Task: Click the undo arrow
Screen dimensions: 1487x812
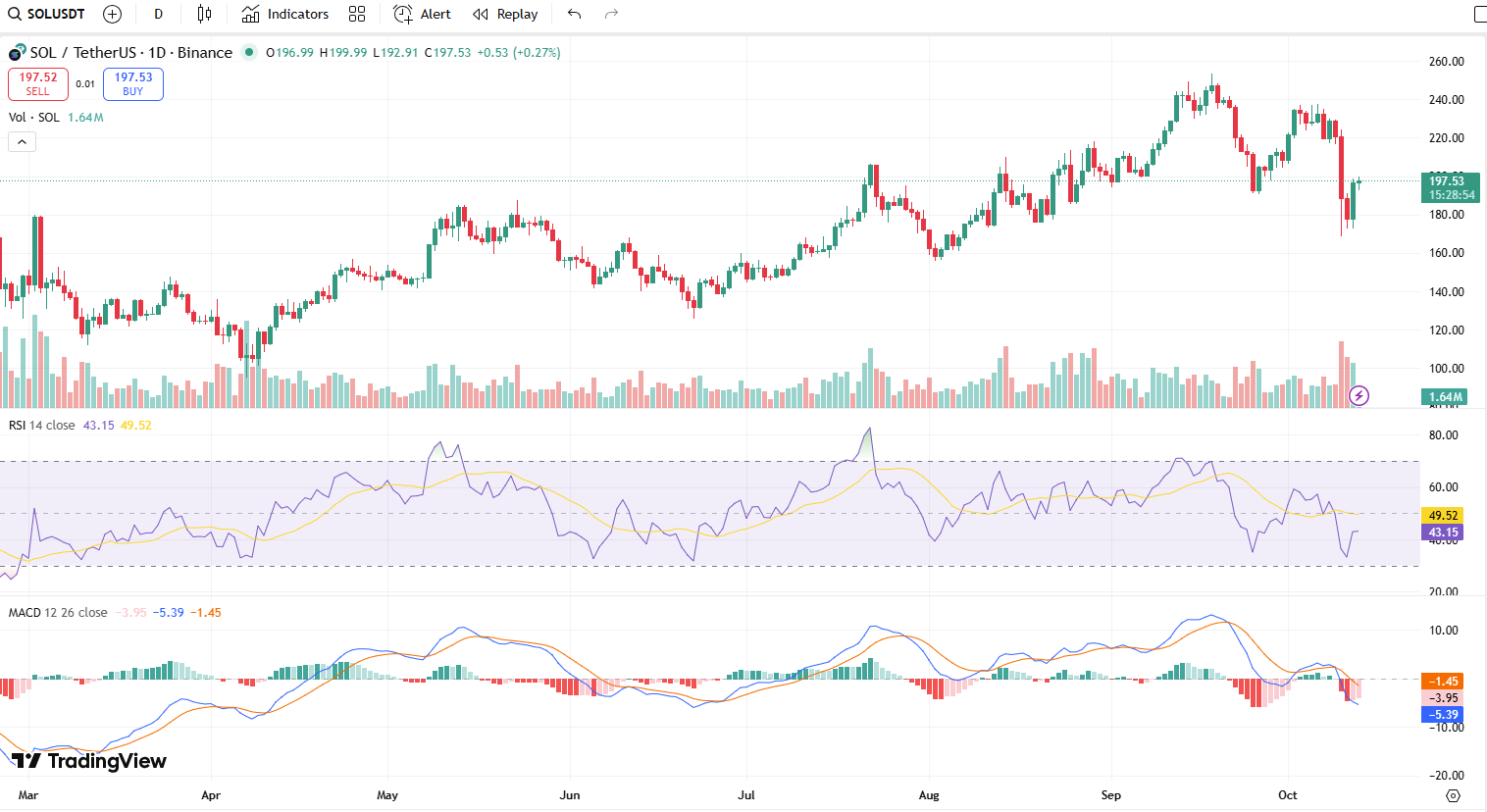Action: click(574, 14)
